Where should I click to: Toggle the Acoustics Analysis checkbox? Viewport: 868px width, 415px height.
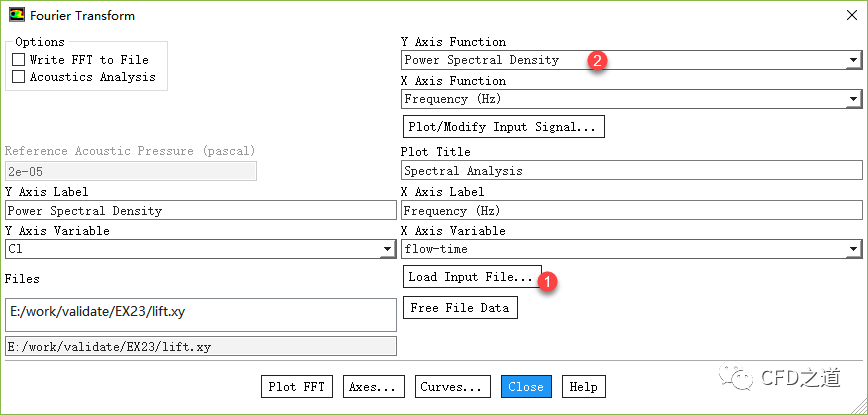pyautogui.click(x=18, y=77)
